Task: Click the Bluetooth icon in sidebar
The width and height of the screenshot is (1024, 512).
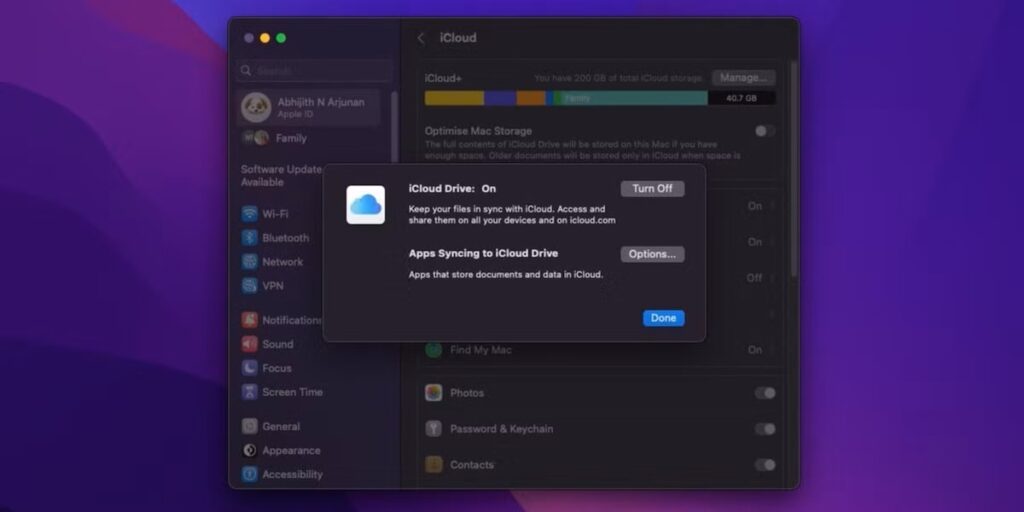Action: pyautogui.click(x=249, y=238)
